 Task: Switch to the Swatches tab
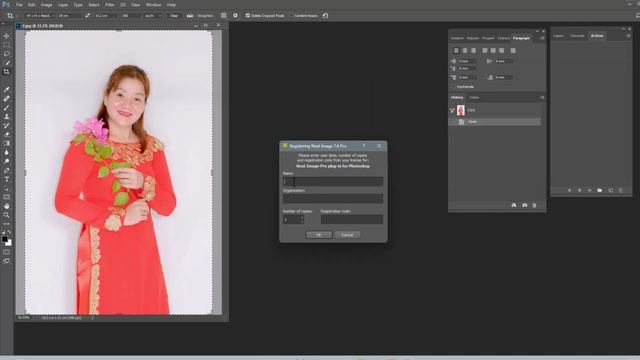[457, 38]
